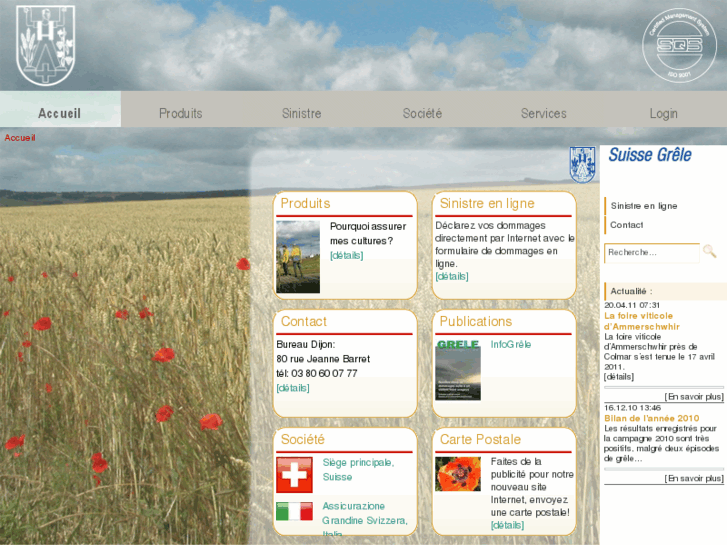Click the date 20.04.11 07:31
The height and width of the screenshot is (545, 727).
[632, 305]
